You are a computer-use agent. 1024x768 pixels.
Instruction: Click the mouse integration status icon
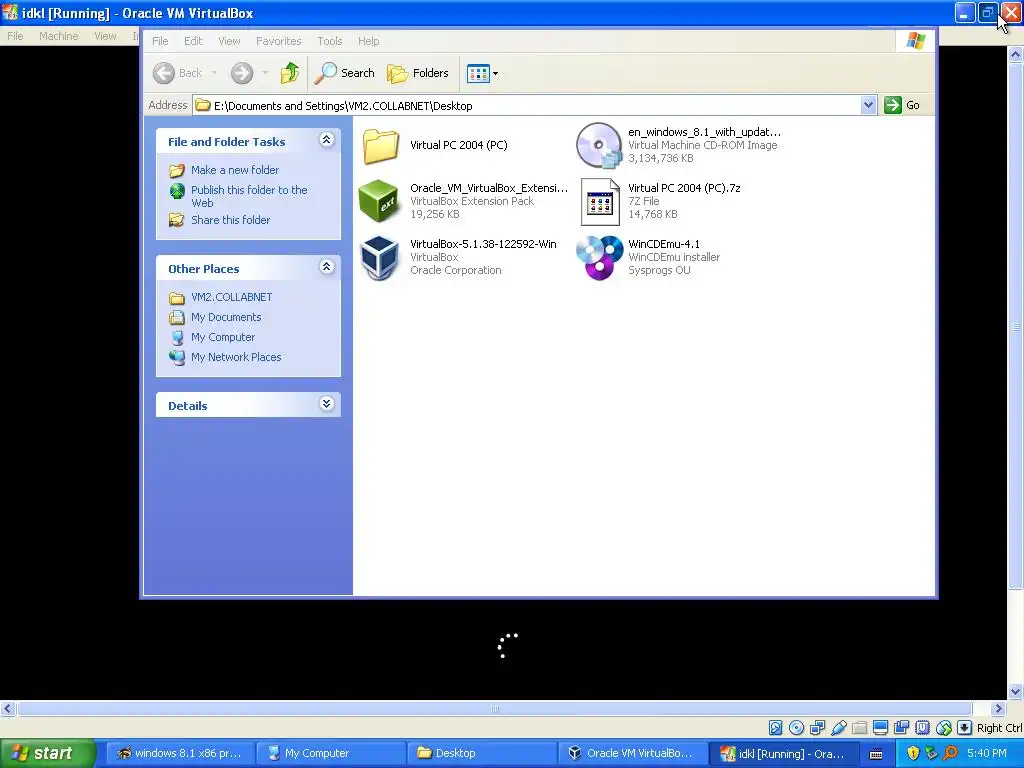pyautogui.click(x=944, y=728)
